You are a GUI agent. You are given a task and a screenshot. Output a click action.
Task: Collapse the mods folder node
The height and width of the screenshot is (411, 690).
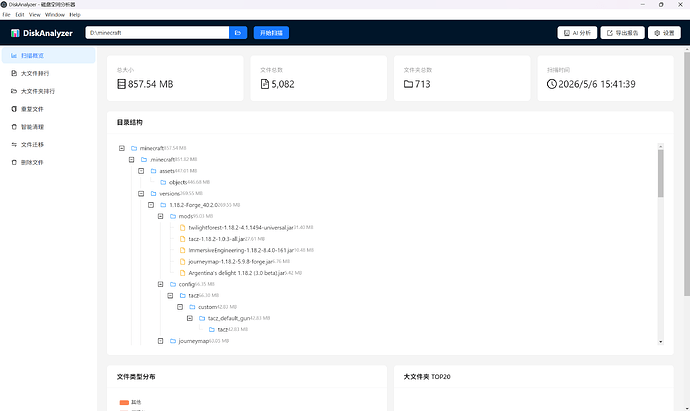(x=161, y=216)
